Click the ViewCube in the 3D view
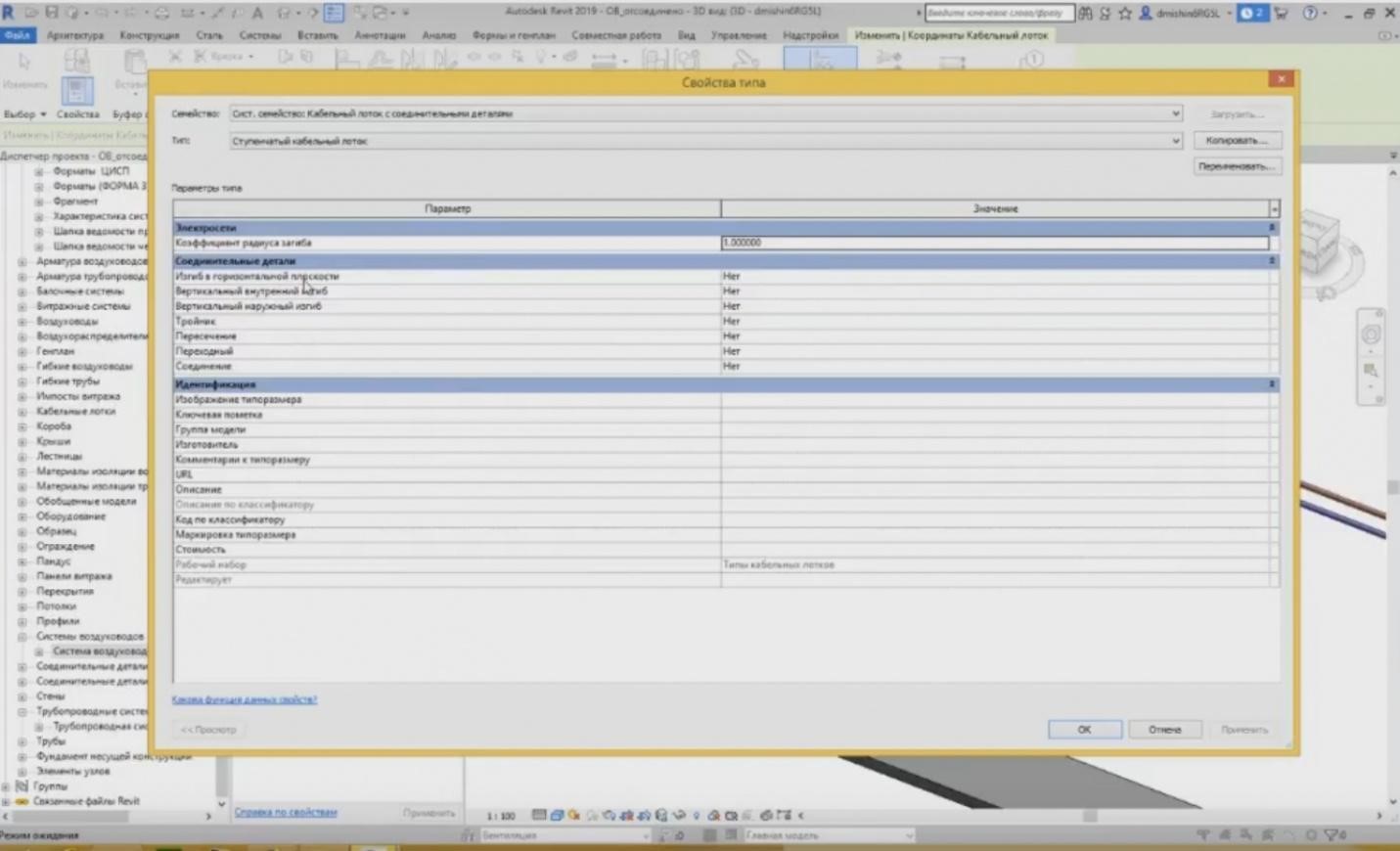 point(1321,240)
